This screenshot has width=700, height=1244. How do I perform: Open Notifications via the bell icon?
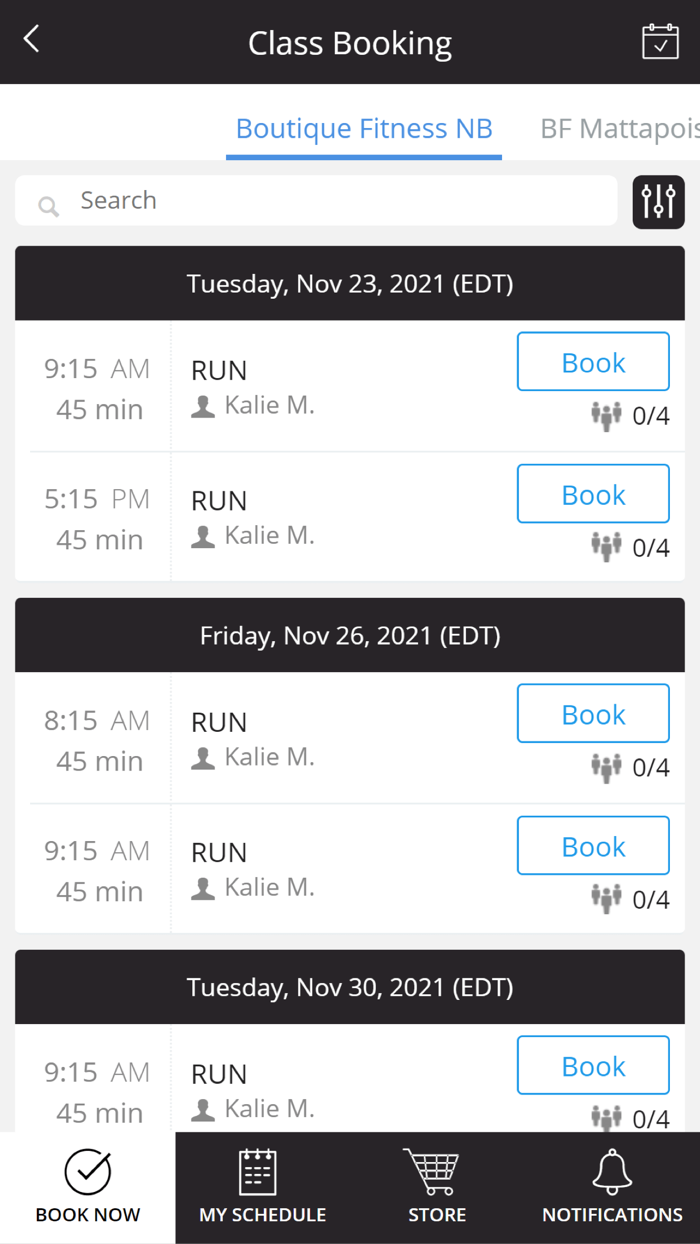click(611, 1188)
